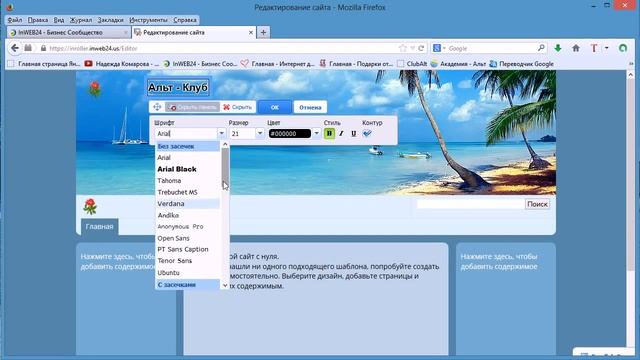This screenshot has height=360, width=640.
Task: Open downloads with the green arrow icon
Action: click(558, 48)
